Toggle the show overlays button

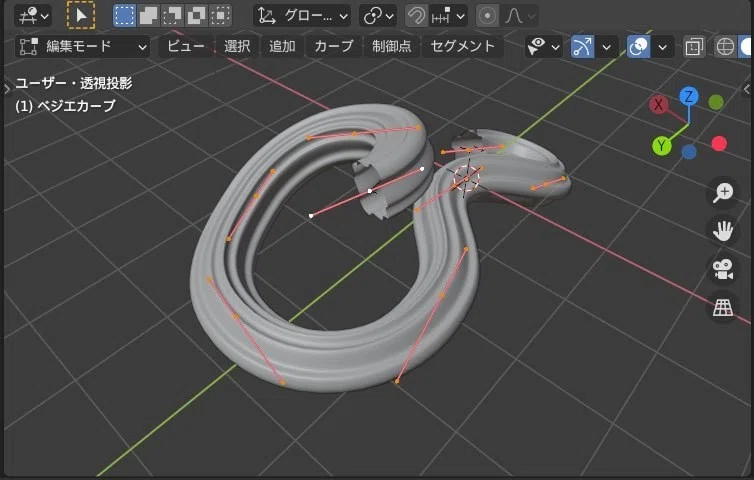click(x=639, y=47)
